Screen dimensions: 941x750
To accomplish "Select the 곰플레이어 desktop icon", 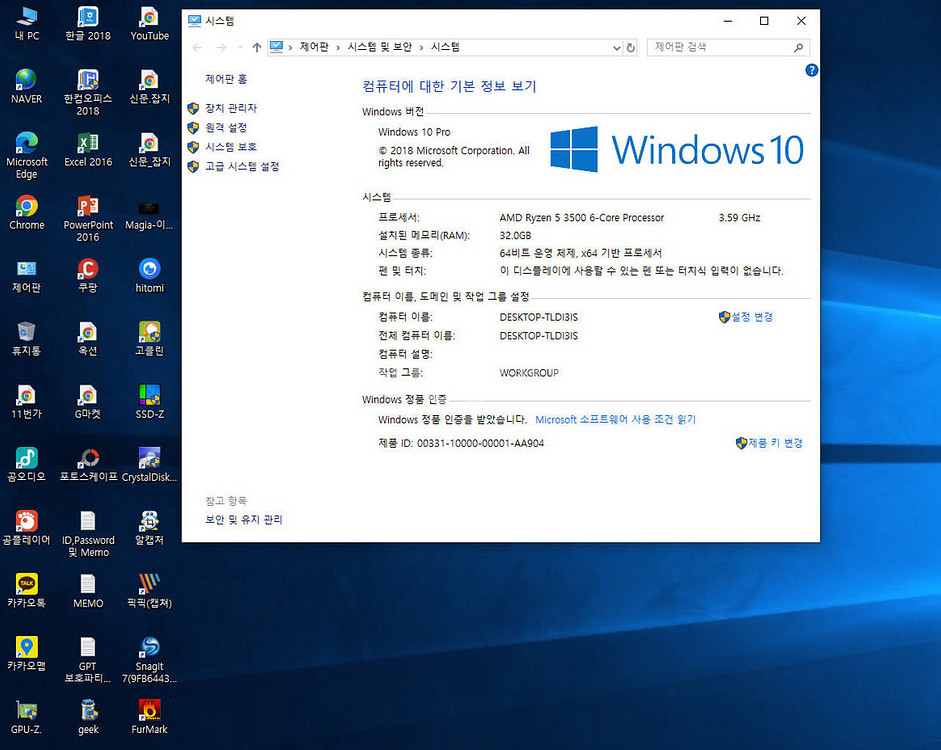I will tap(26, 528).
